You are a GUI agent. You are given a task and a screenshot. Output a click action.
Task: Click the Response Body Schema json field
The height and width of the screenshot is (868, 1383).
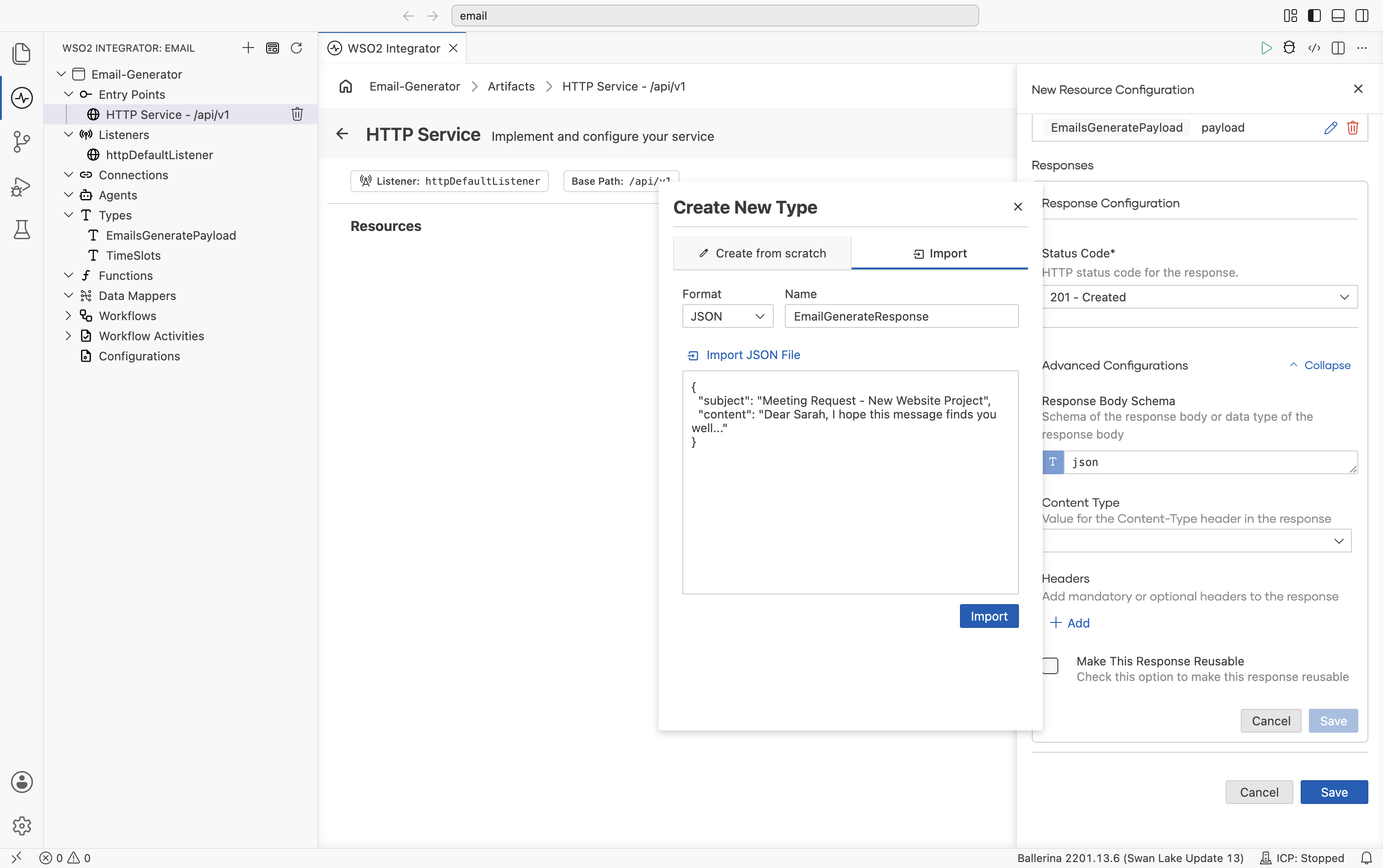1210,462
